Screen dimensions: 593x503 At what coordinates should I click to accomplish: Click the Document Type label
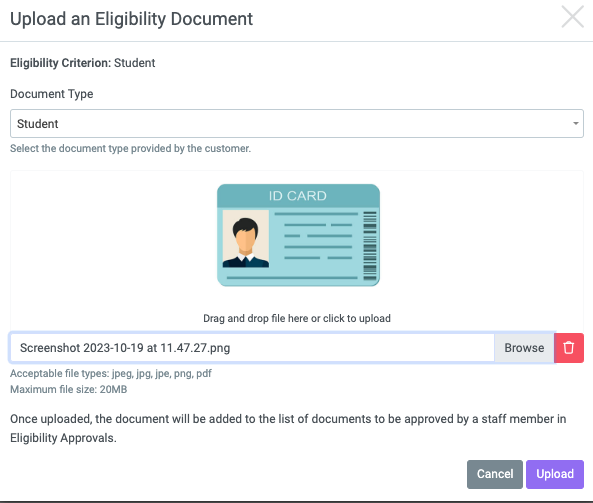coord(52,94)
